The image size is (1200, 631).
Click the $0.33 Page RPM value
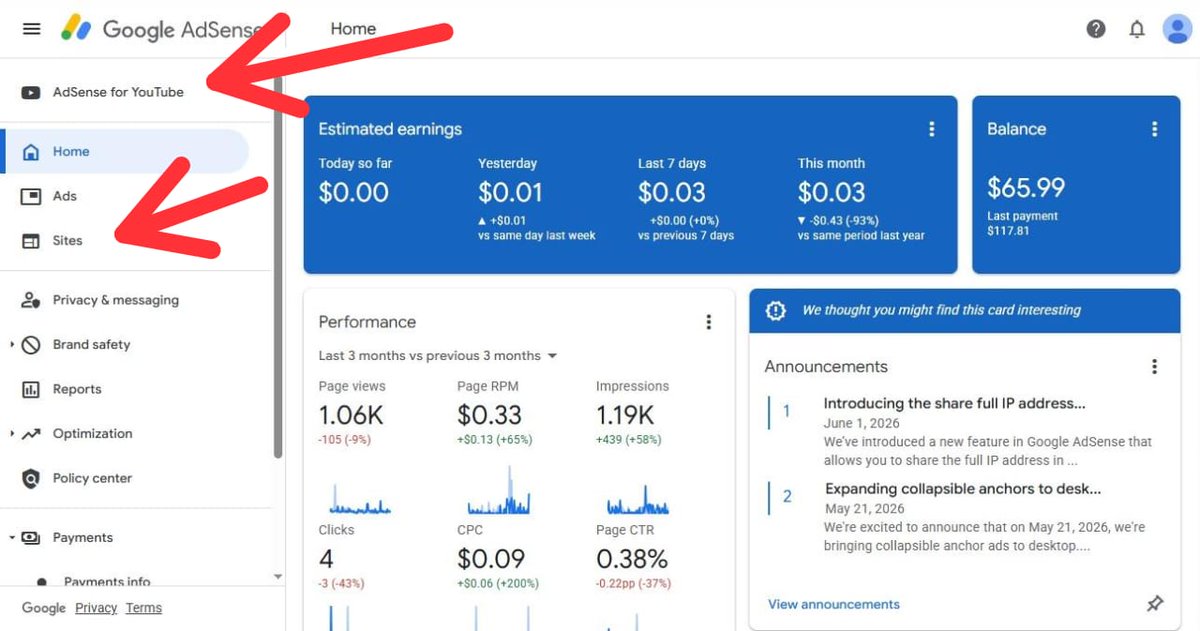490,415
